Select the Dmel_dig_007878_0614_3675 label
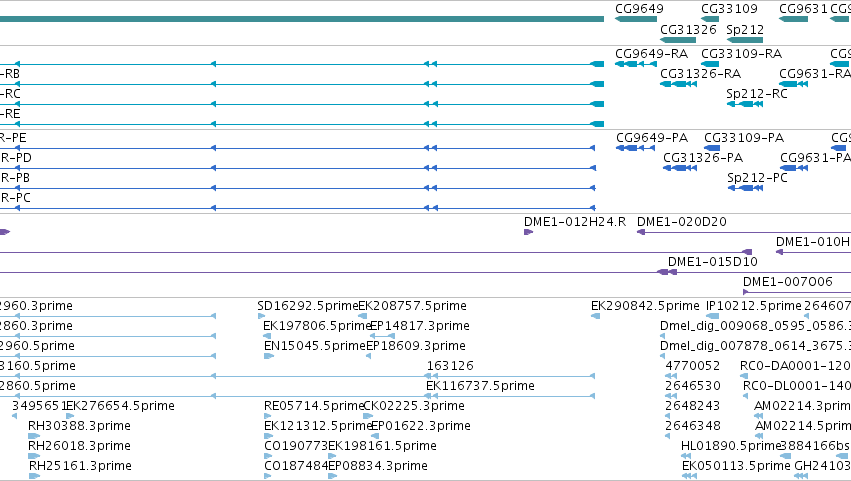 pyautogui.click(x=753, y=346)
